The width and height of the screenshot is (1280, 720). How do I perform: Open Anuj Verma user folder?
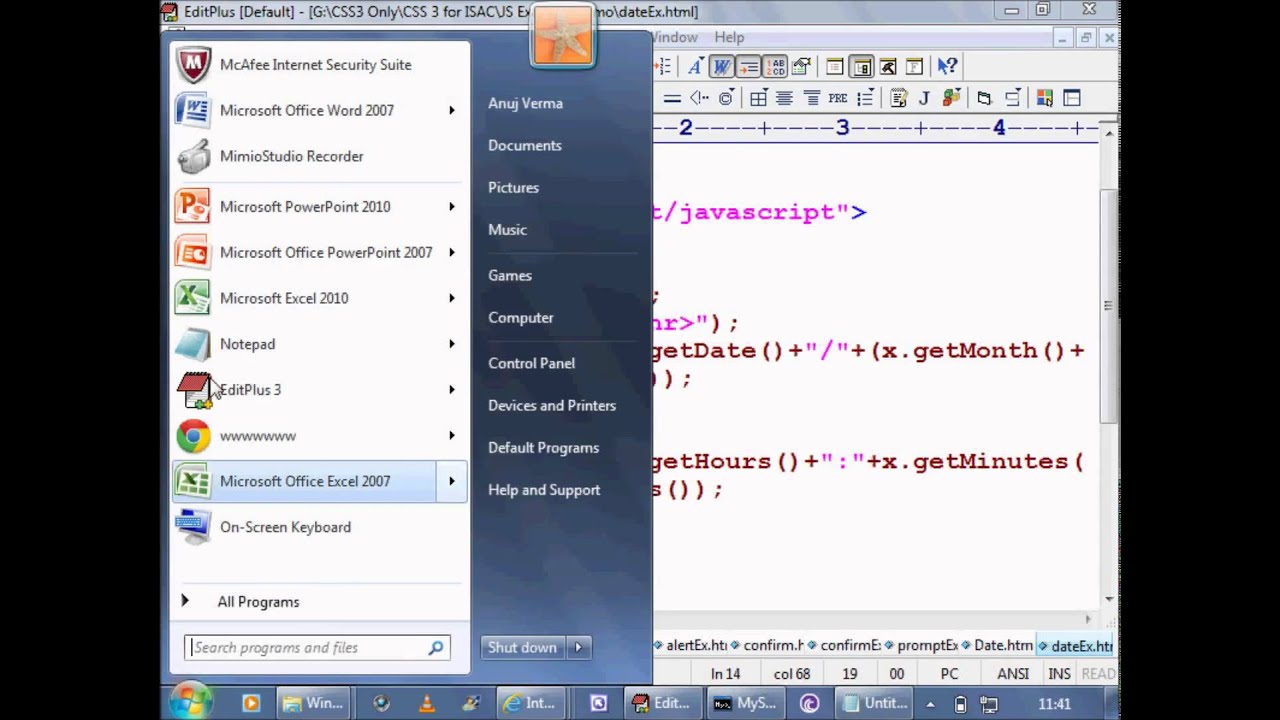pos(525,104)
